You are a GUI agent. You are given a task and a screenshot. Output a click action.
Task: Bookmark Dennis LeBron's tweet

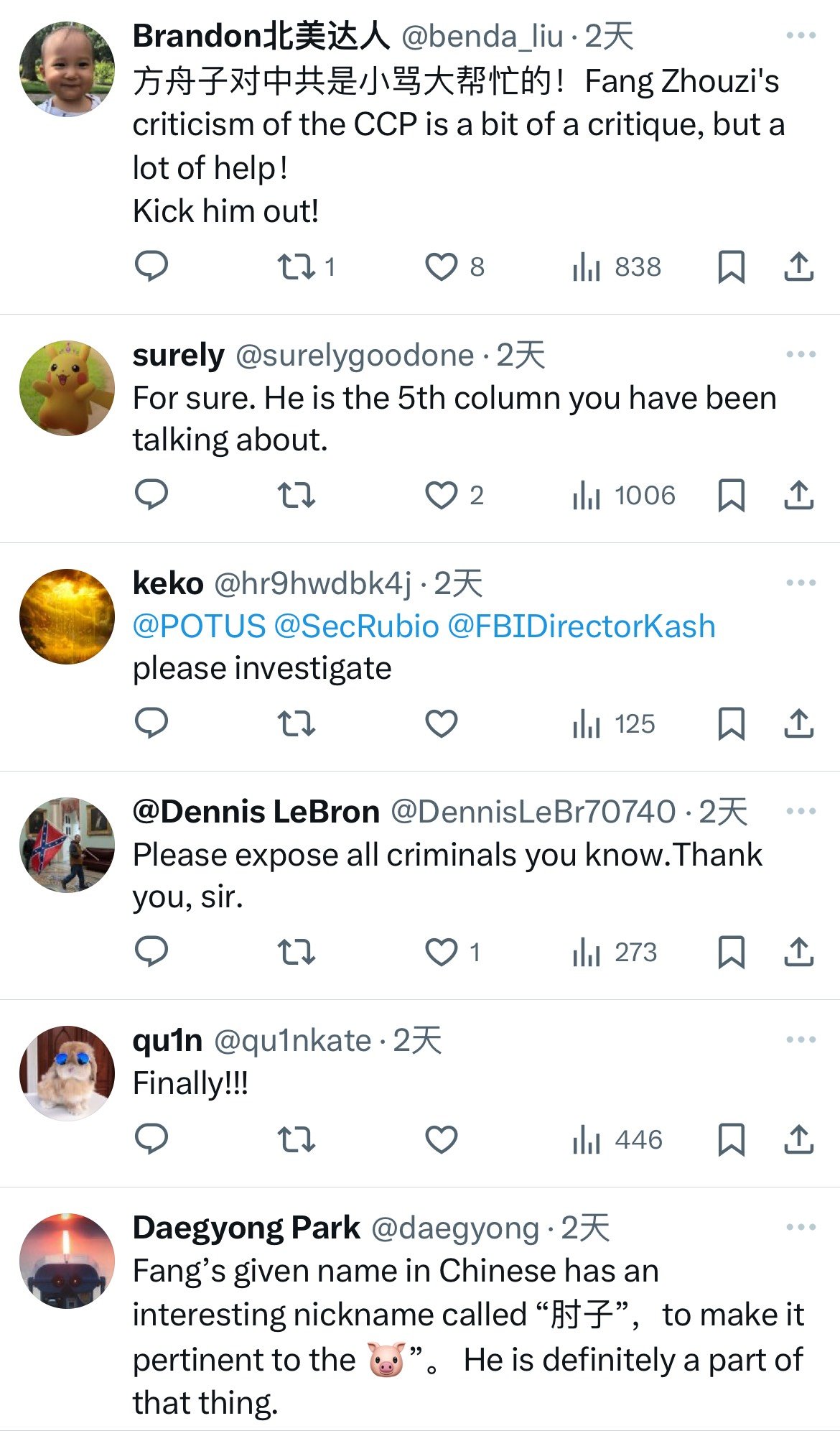(731, 953)
